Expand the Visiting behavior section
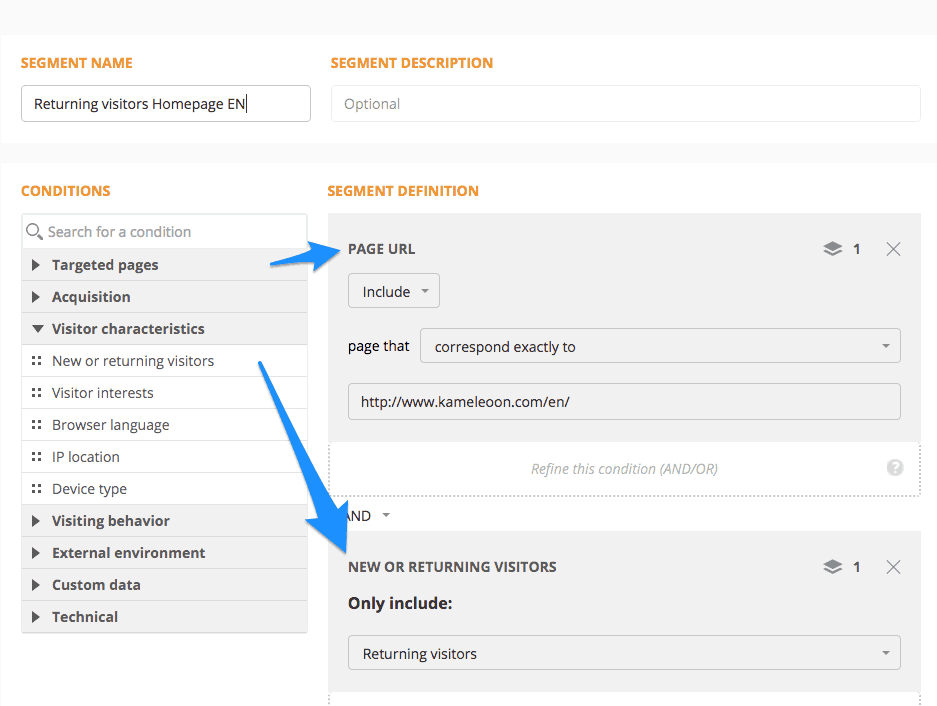The width and height of the screenshot is (937, 706). (37, 520)
